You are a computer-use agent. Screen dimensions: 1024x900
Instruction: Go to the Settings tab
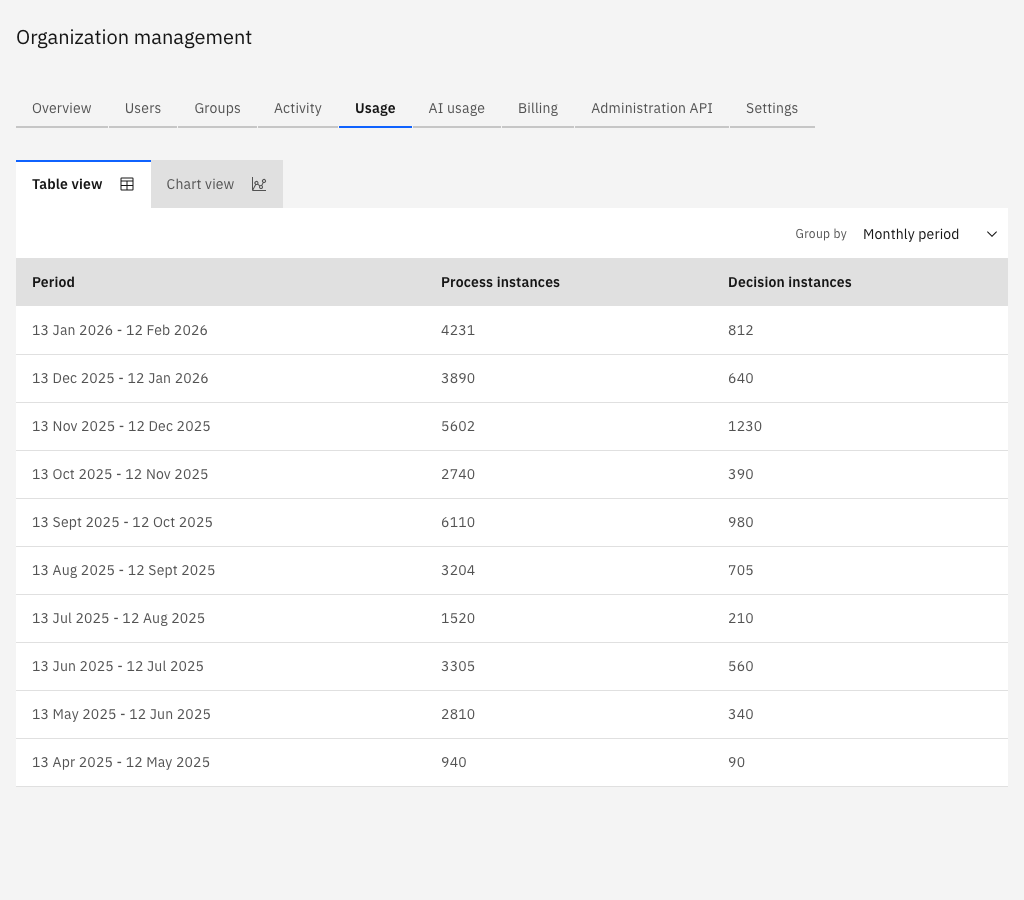[x=772, y=108]
